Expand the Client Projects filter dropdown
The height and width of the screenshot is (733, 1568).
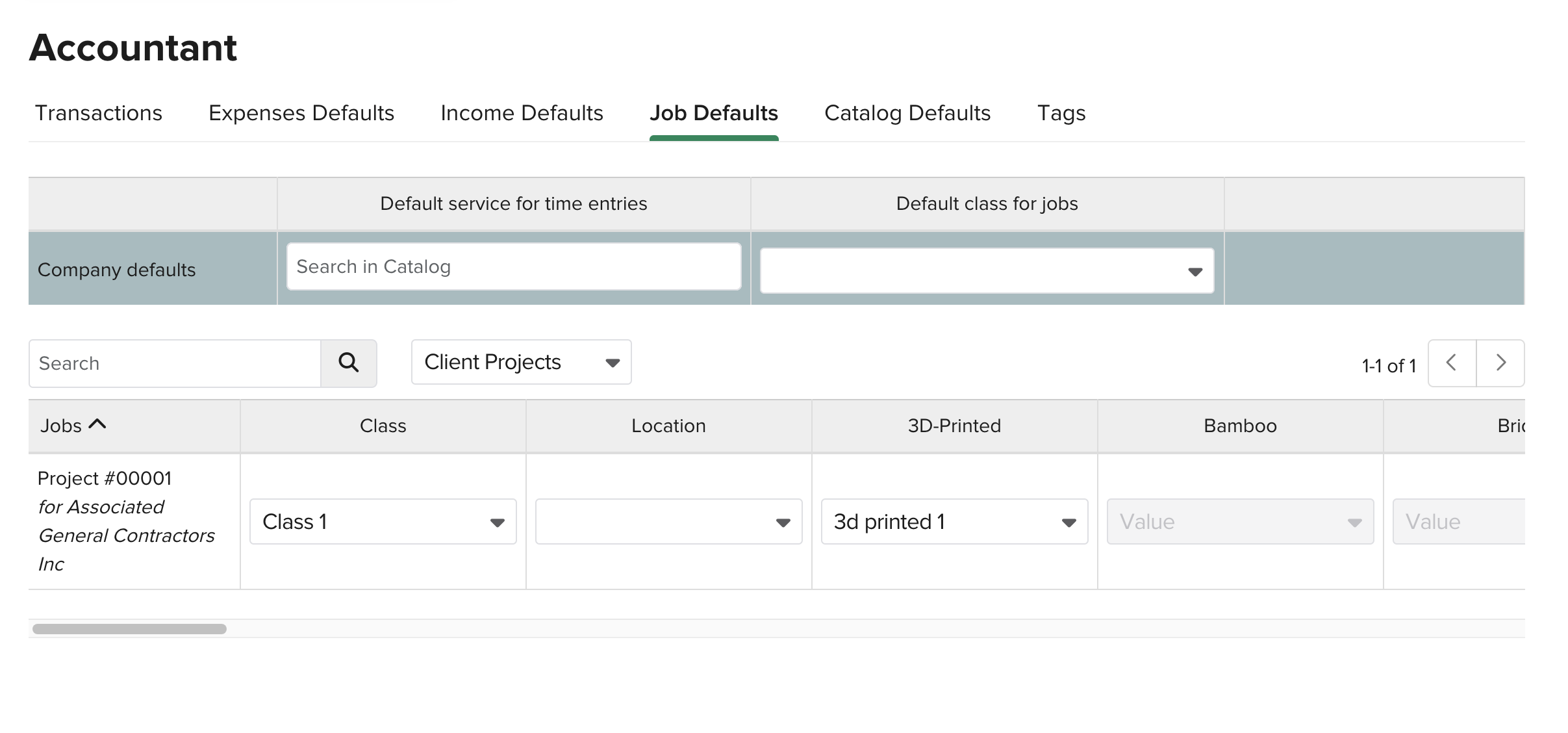pyautogui.click(x=521, y=362)
